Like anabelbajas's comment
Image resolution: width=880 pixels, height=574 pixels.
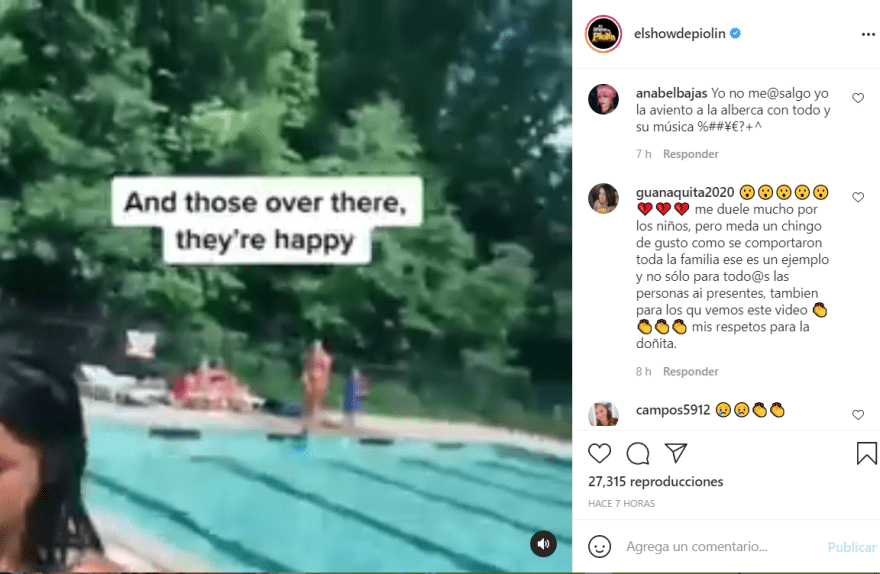pos(858,98)
